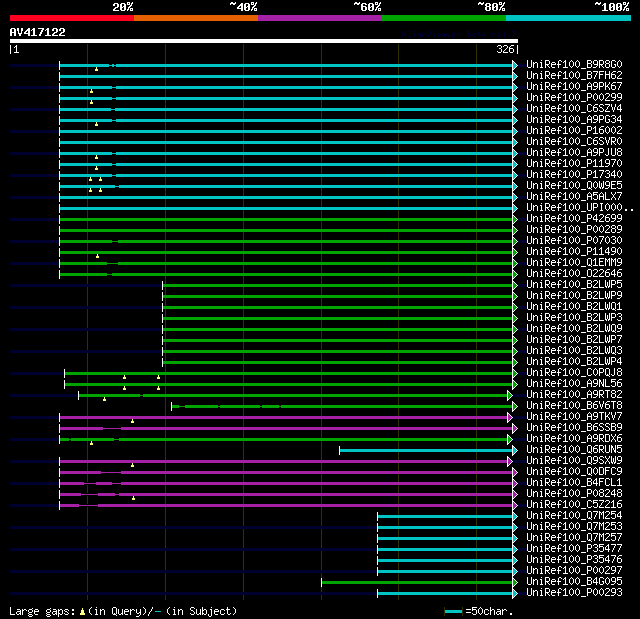
Task: Open UniRef100_C6SZV4 entry label
Action: (x=574, y=109)
